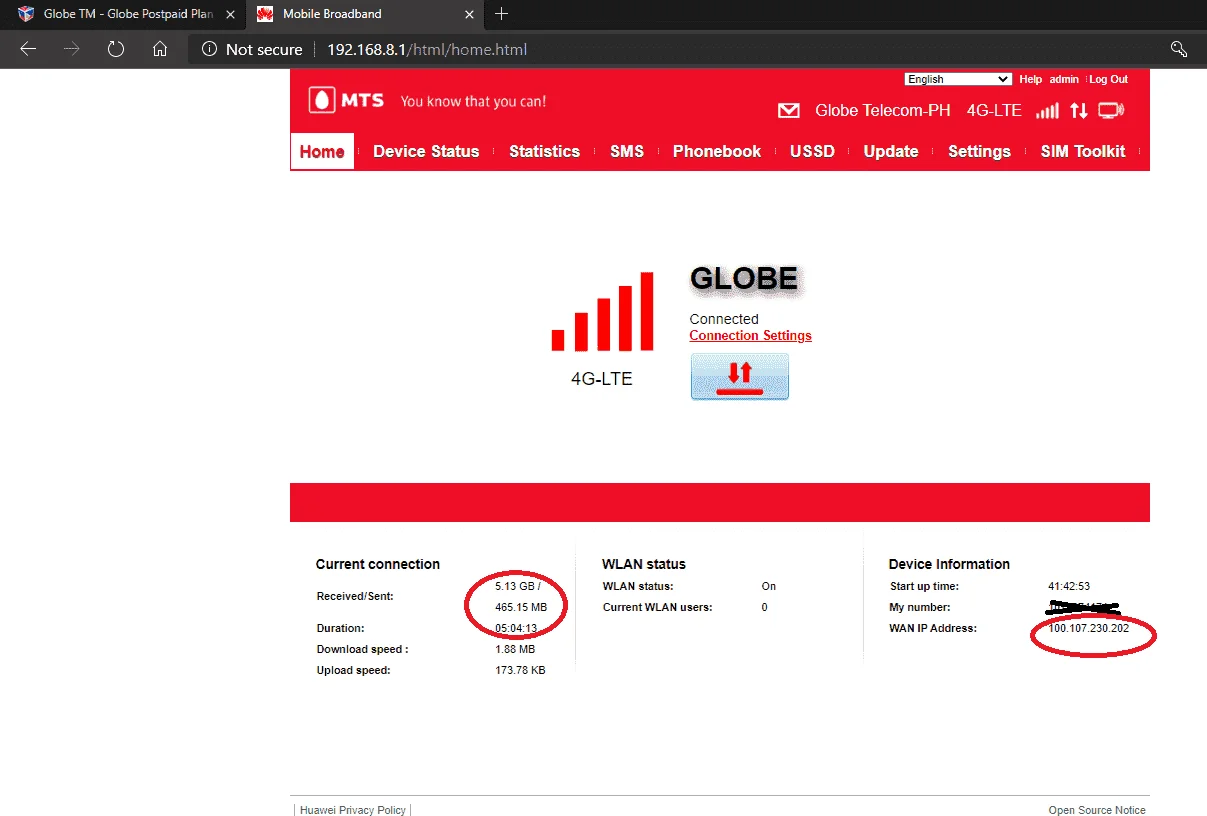The image size is (1207, 816).
Task: Click the saved password key icon
Action: (1179, 49)
